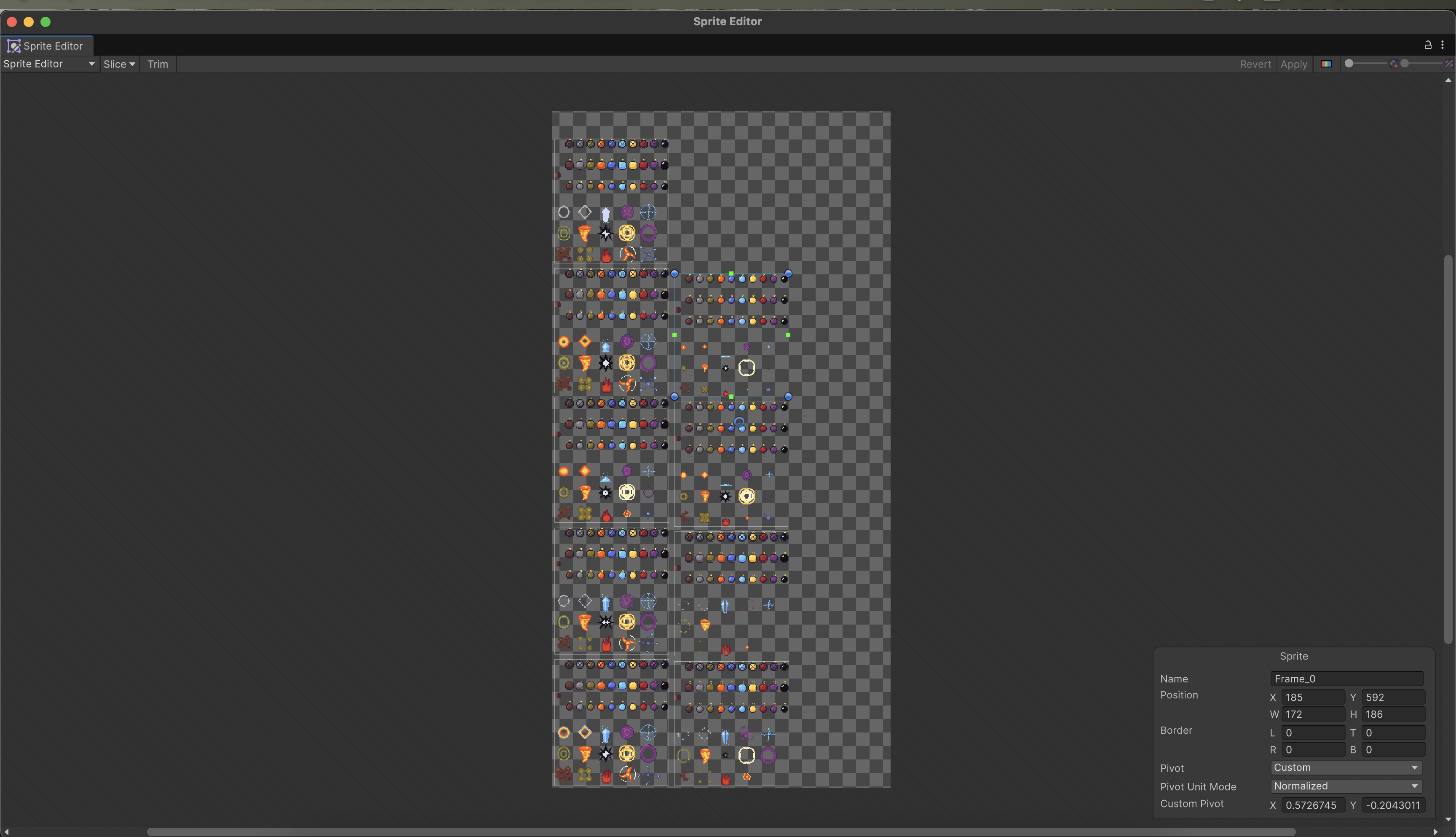Expand the Pivot dropdown set to Custom
The image size is (1456, 837).
tap(1346, 767)
